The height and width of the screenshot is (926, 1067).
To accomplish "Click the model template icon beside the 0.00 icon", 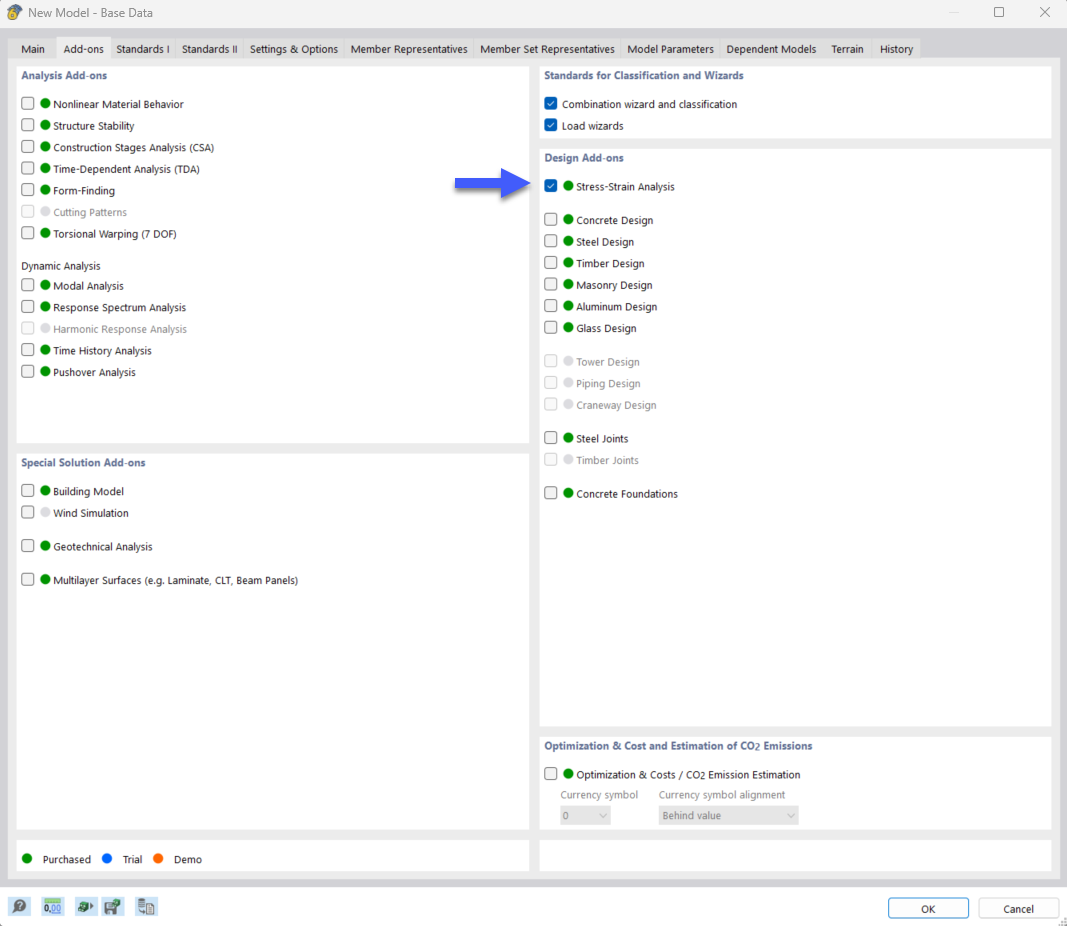I will click(83, 906).
